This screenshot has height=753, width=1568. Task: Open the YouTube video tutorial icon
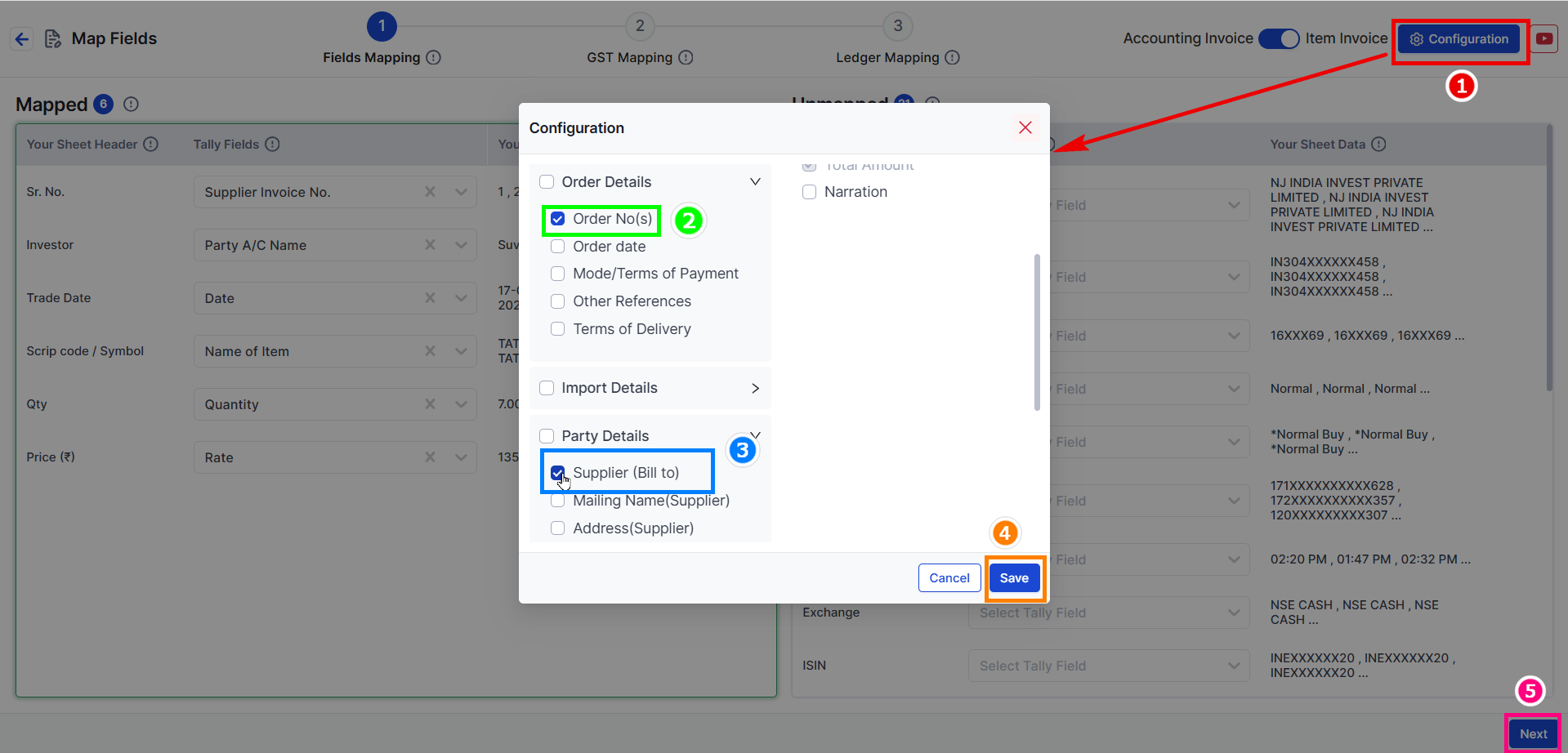[1543, 38]
